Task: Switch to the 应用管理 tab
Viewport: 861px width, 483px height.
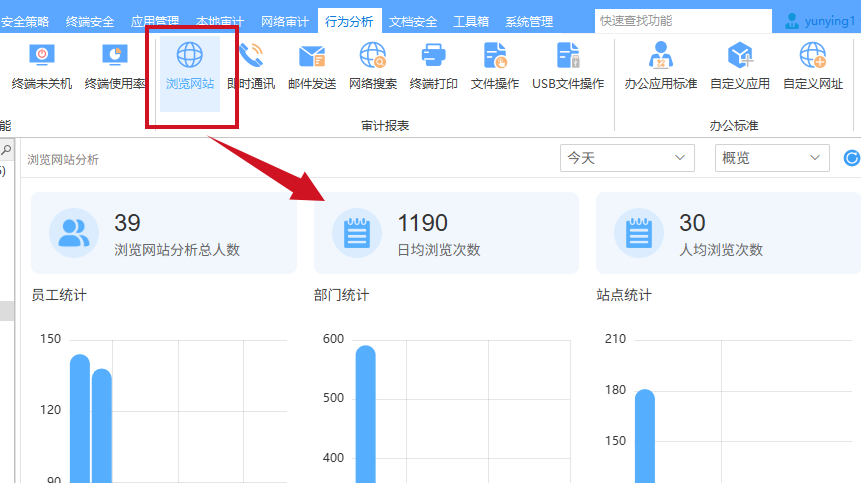Action: (x=155, y=21)
